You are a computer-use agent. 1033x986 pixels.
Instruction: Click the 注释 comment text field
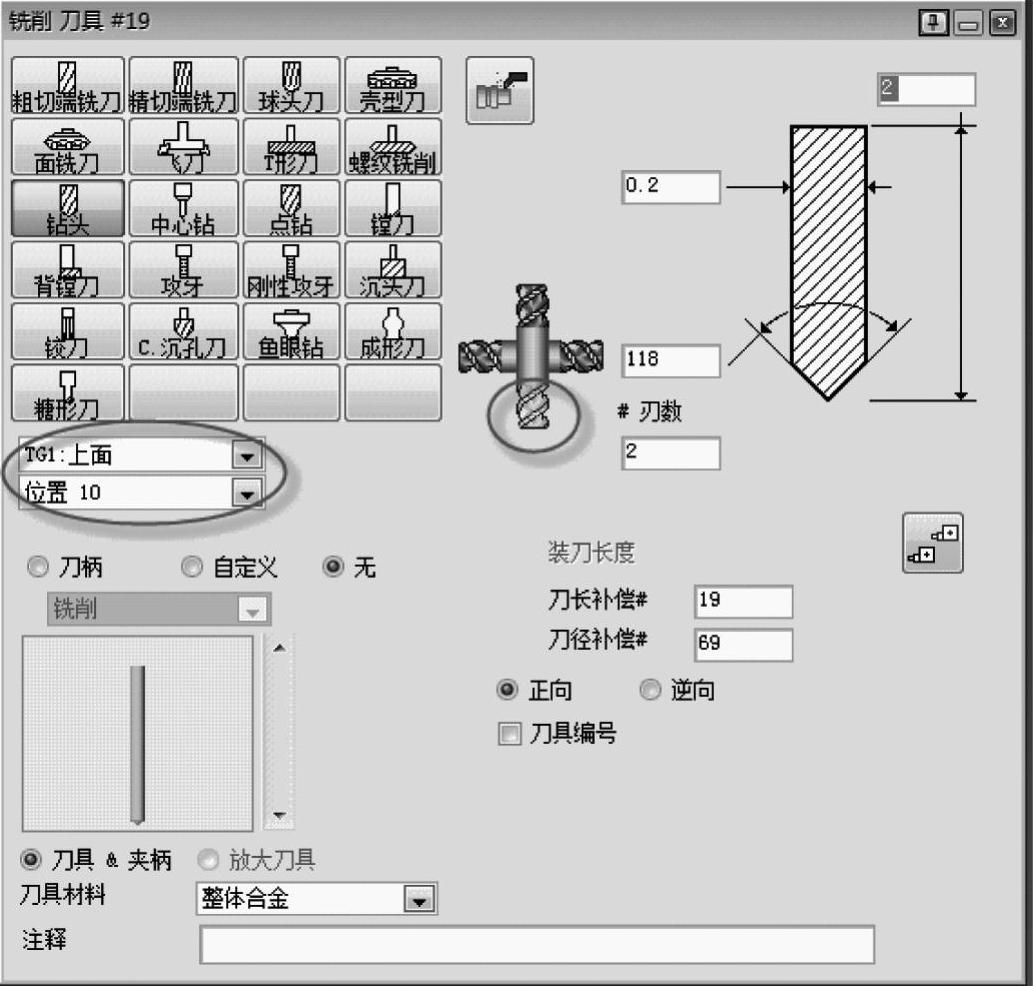point(536,945)
